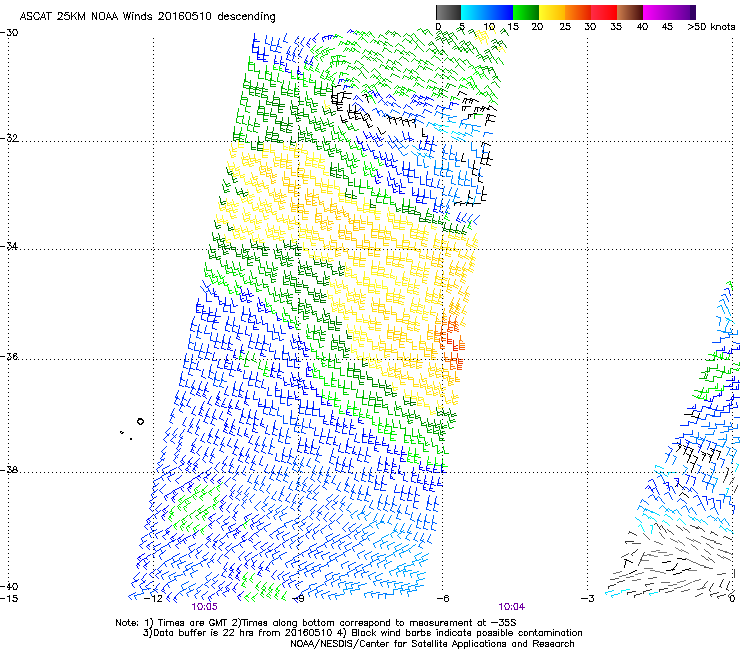Click the title 'ASCAT 25KM NOAA Winds 20160510 descending'

click(147, 17)
